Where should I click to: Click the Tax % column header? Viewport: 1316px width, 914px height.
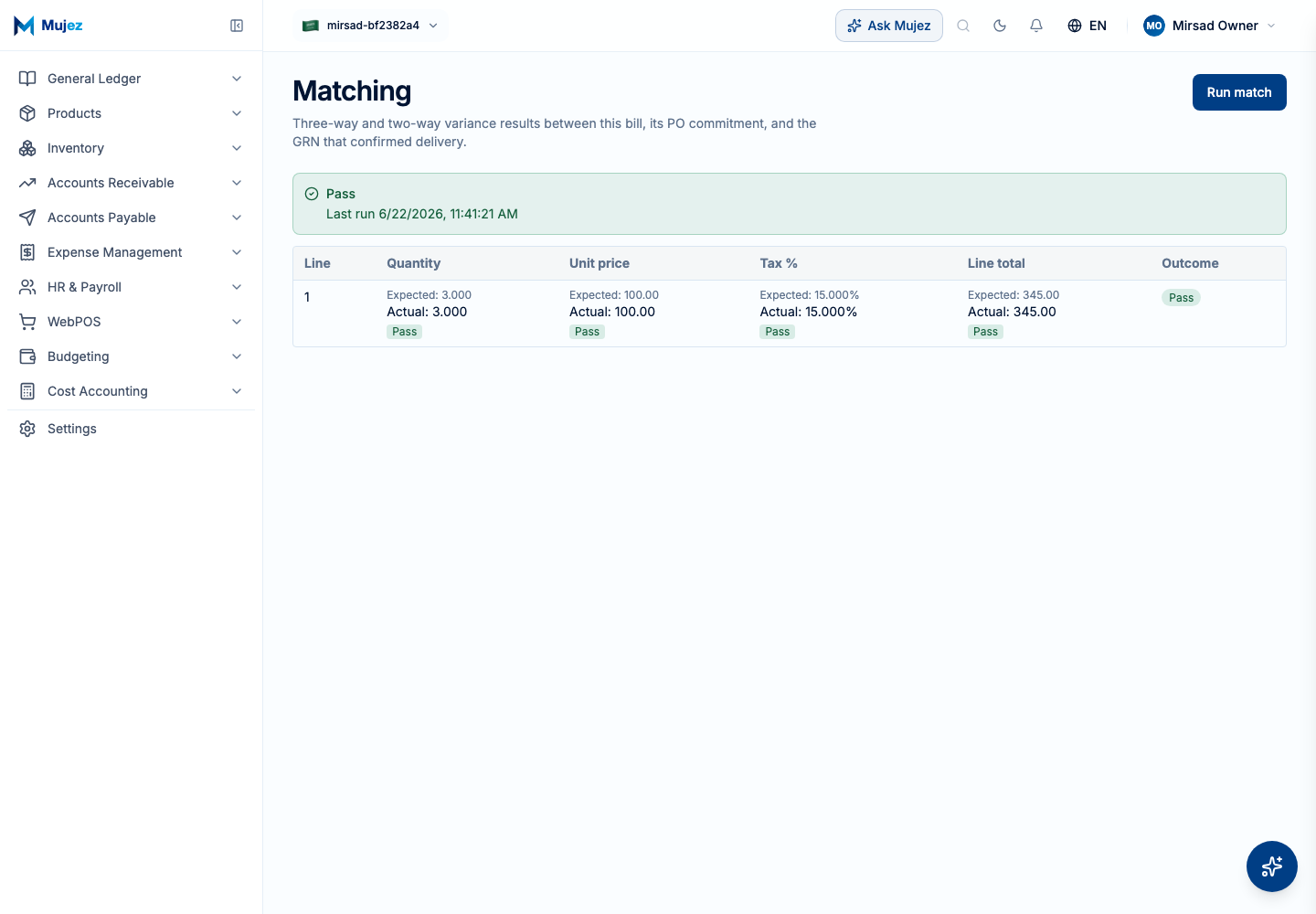click(x=779, y=263)
